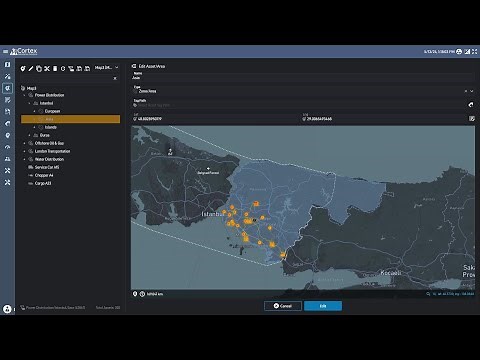This screenshot has height=360, width=480.
Task: Select the Map3 root node
Action: pos(31,88)
